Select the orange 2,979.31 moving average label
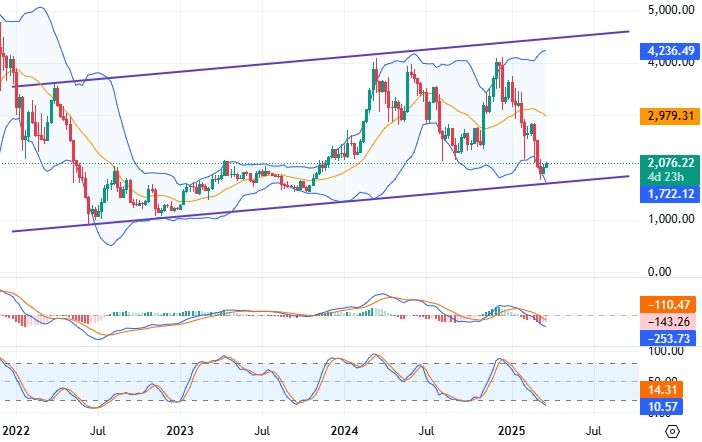This screenshot has width=702, height=442. (670, 116)
